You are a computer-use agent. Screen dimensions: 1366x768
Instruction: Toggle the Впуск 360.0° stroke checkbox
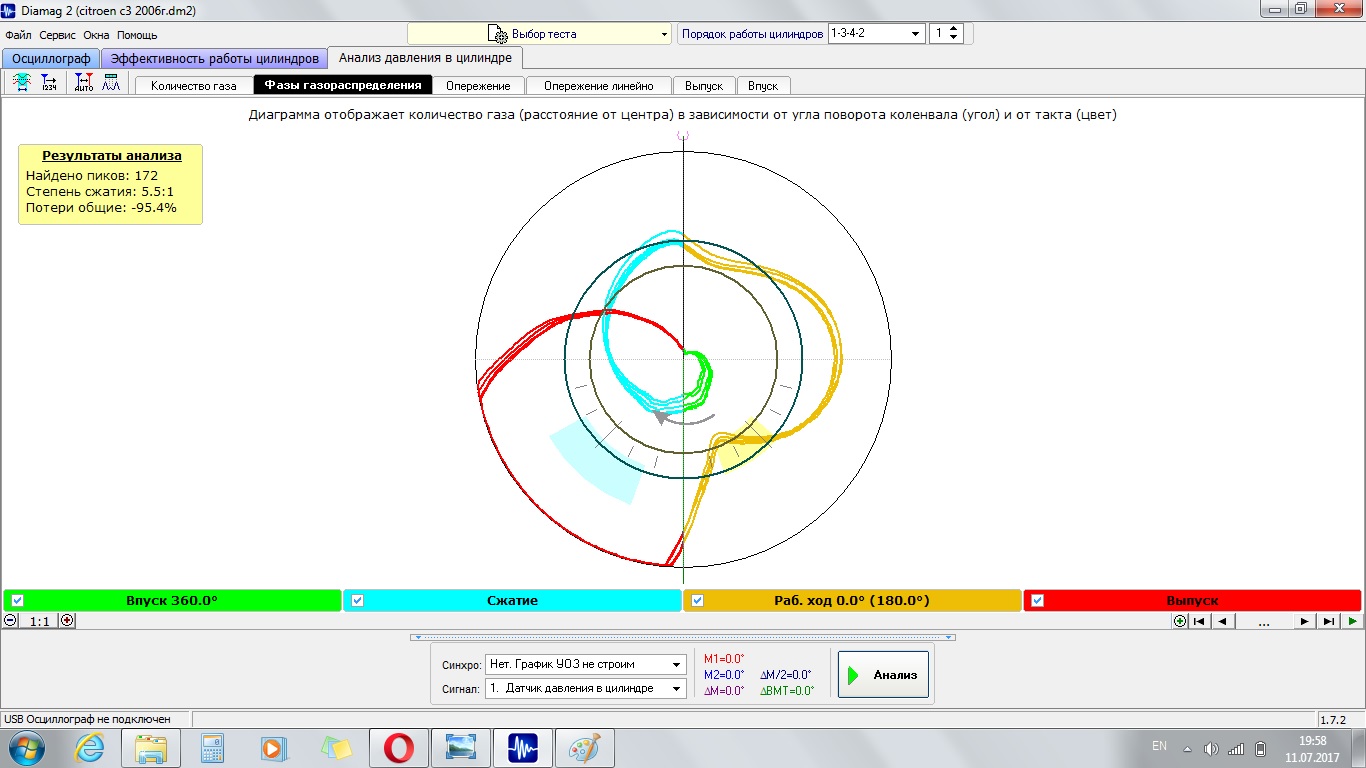pyautogui.click(x=17, y=600)
